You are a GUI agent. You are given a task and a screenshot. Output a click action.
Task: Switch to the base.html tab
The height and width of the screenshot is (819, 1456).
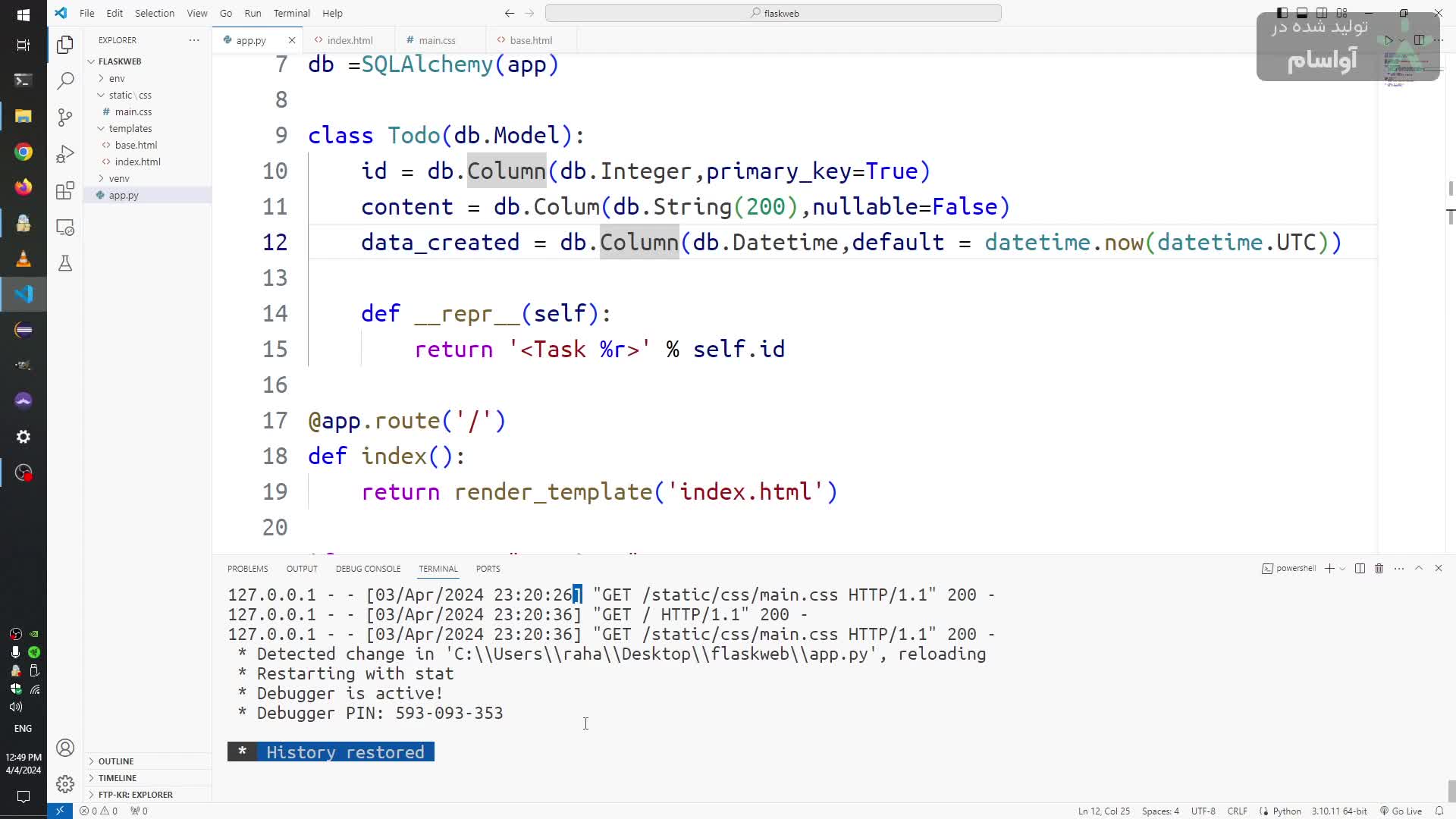[531, 40]
